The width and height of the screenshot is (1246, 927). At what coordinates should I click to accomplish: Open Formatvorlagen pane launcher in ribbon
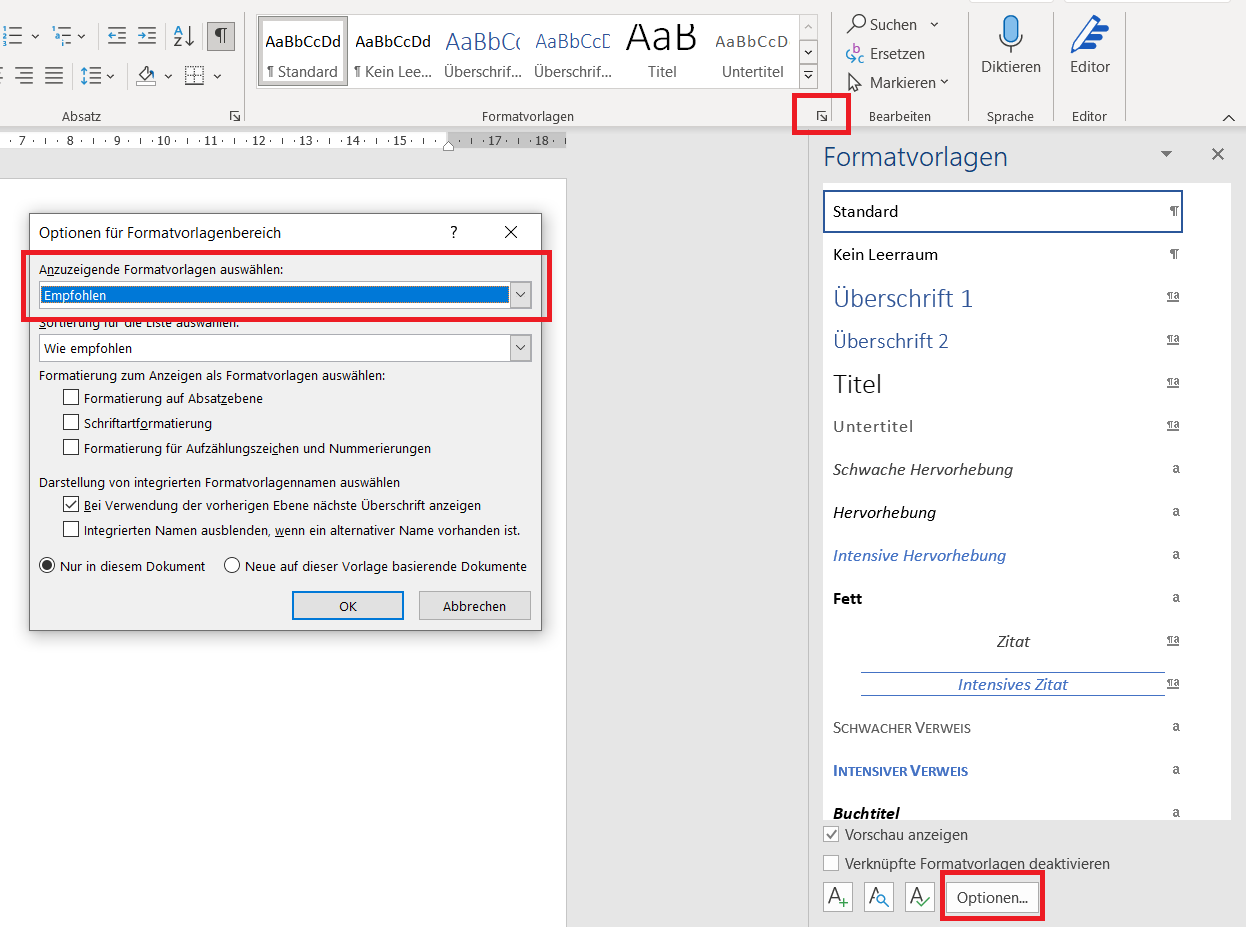pyautogui.click(x=821, y=116)
